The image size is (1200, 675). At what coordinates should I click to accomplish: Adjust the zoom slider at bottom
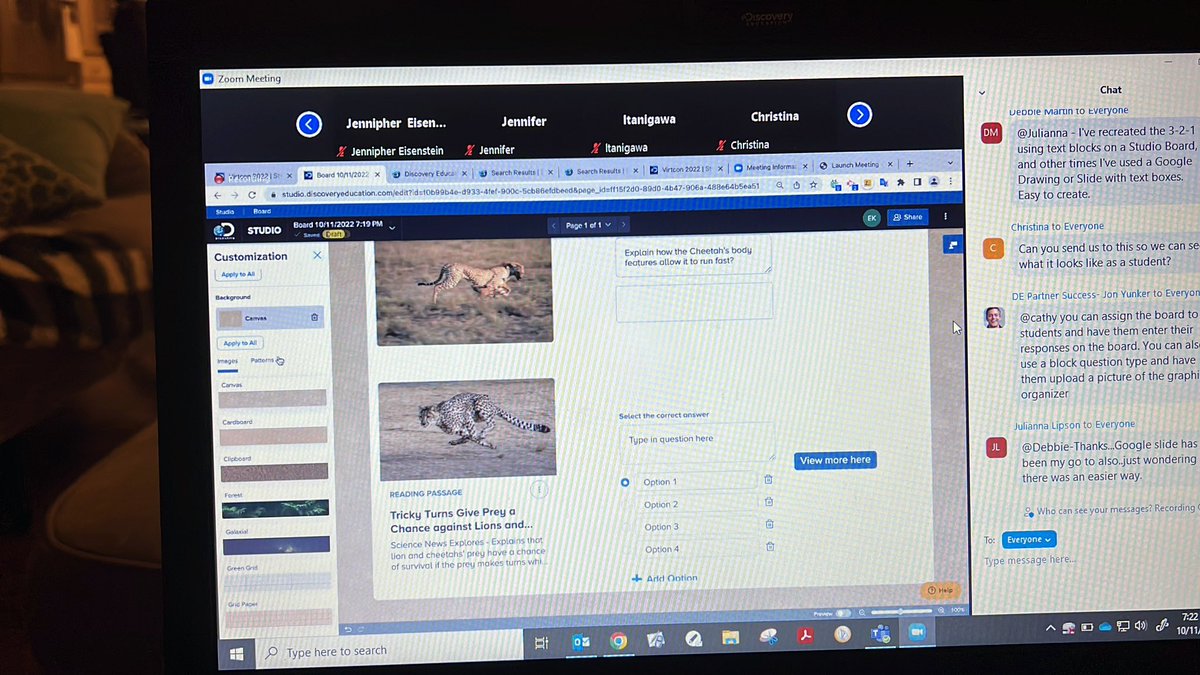(900, 610)
